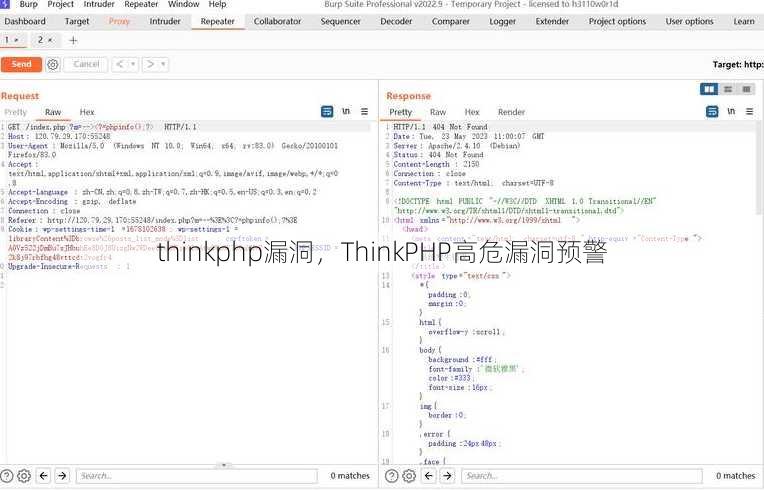Open the Burp menu
Image resolution: width=764 pixels, height=490 pixels.
(x=28, y=4)
